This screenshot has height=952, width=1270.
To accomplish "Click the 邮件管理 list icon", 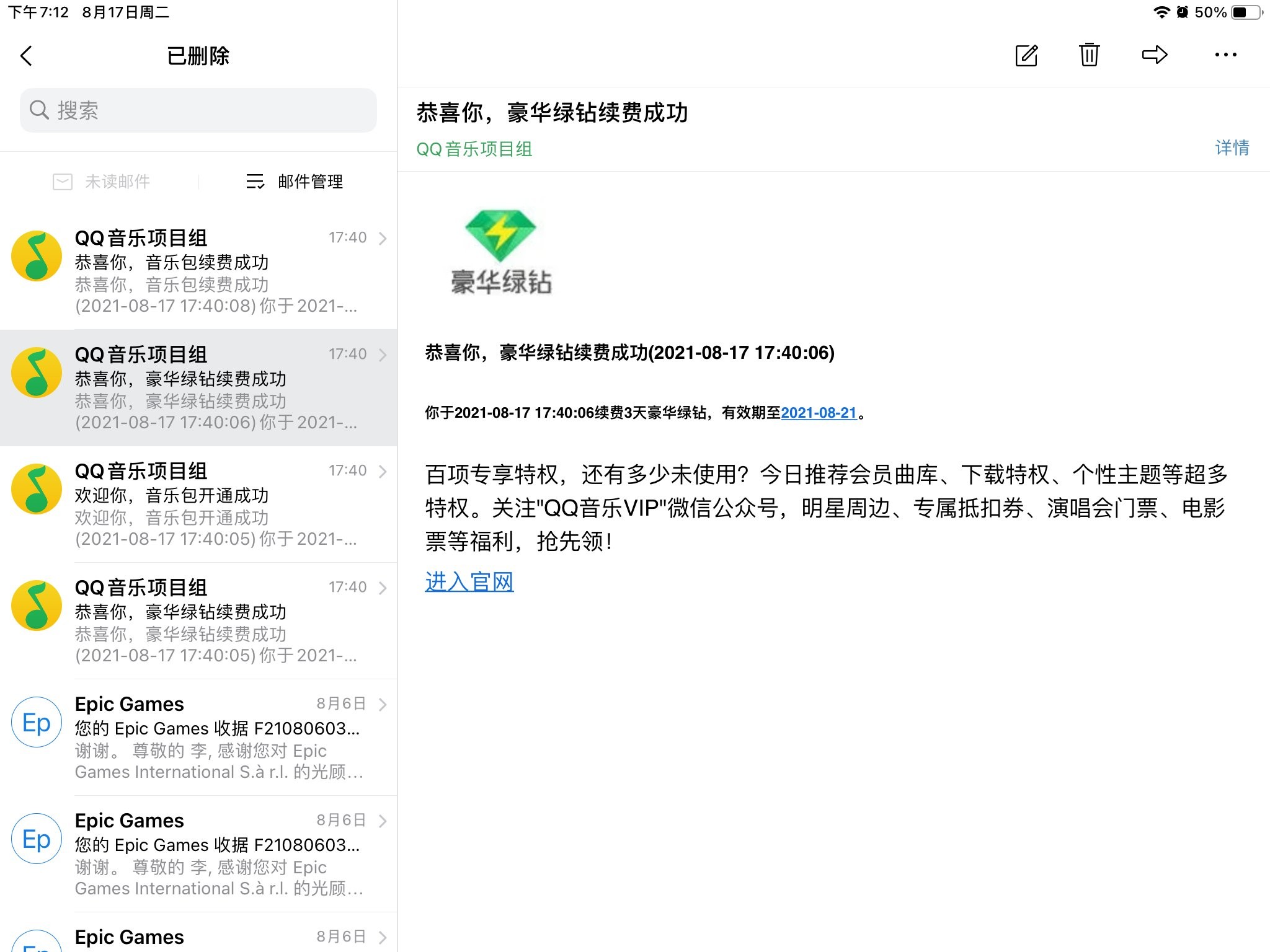I will [x=255, y=182].
